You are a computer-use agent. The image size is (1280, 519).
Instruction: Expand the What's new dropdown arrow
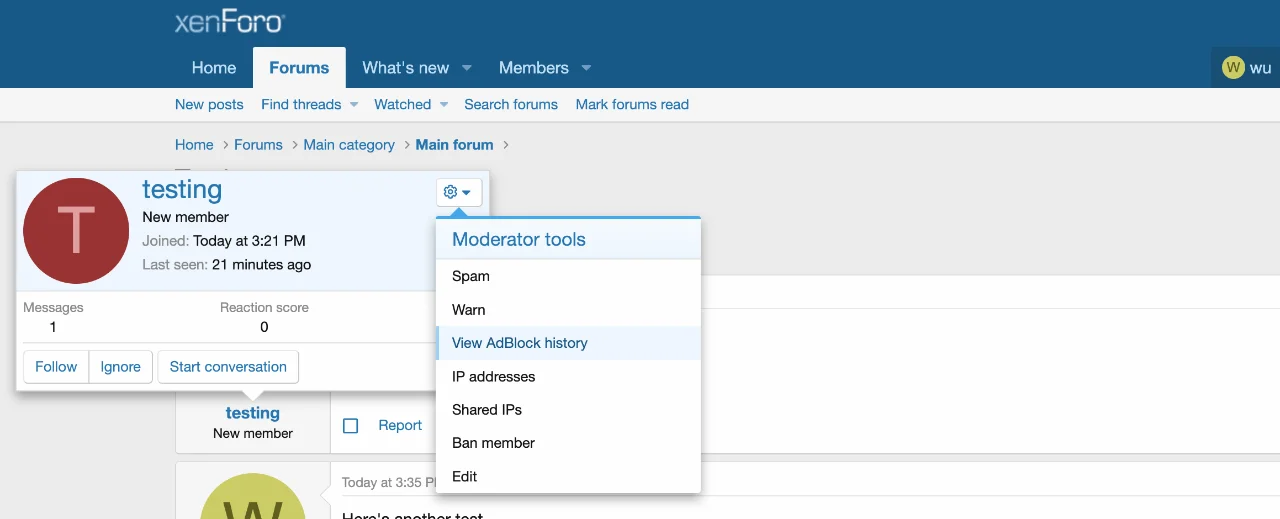click(x=467, y=68)
